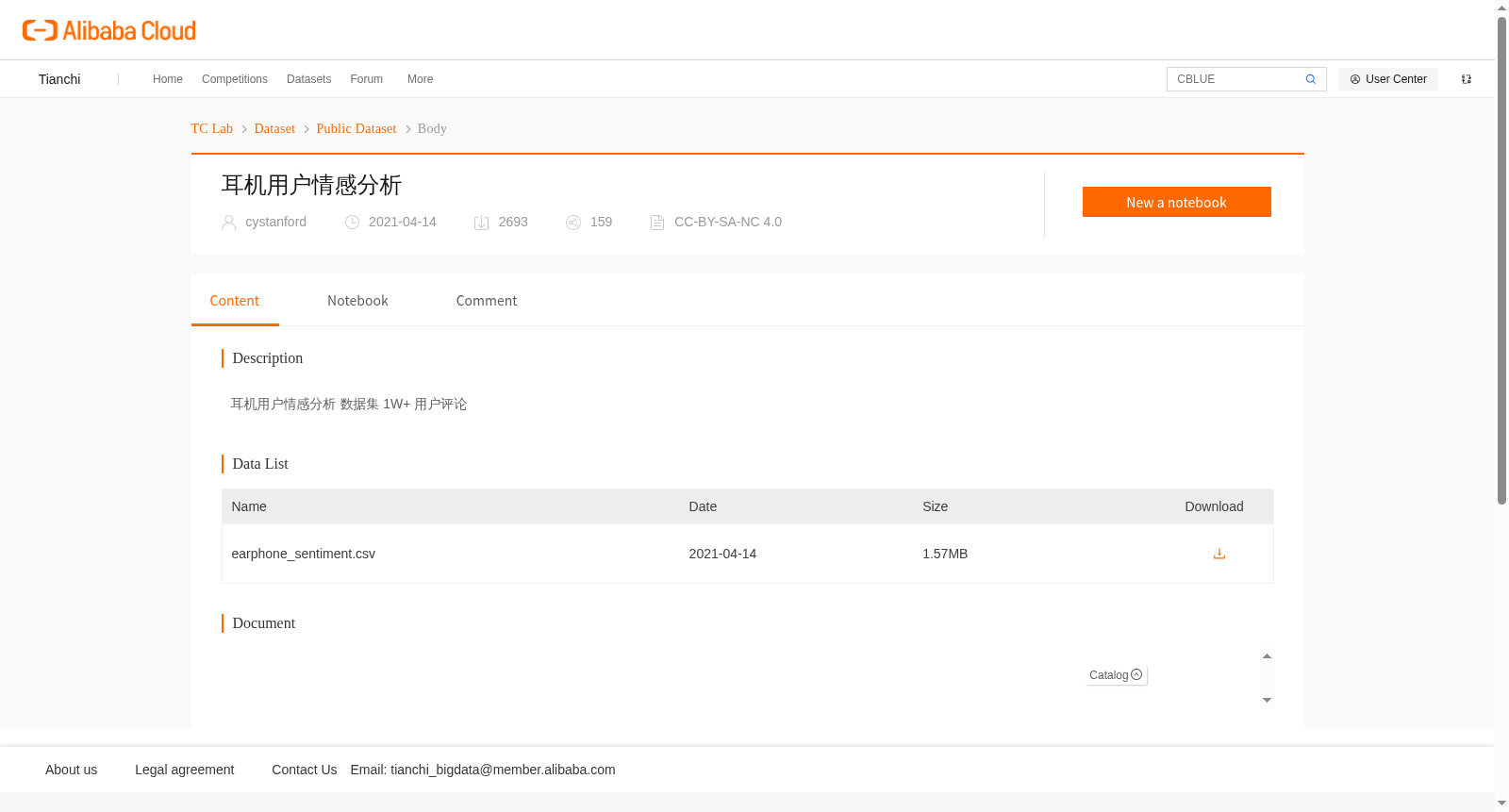
Task: Click the page scrollbar down arrow
Action: [x=1501, y=804]
